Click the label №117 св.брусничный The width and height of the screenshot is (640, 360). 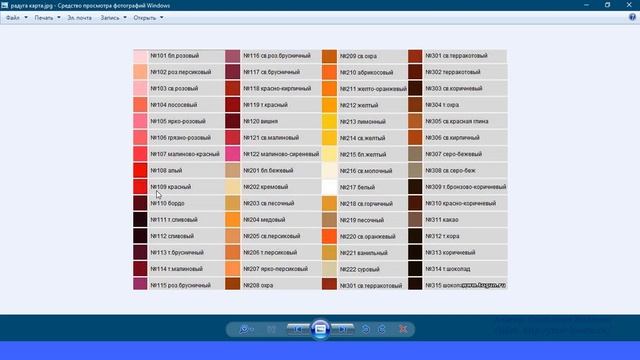click(x=272, y=72)
